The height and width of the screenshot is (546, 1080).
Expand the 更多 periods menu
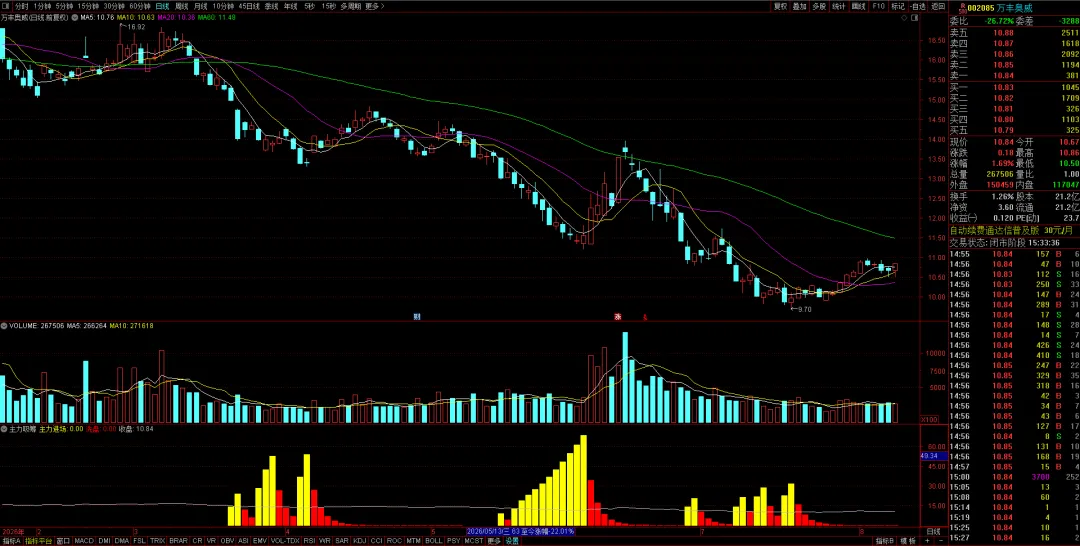point(374,6)
